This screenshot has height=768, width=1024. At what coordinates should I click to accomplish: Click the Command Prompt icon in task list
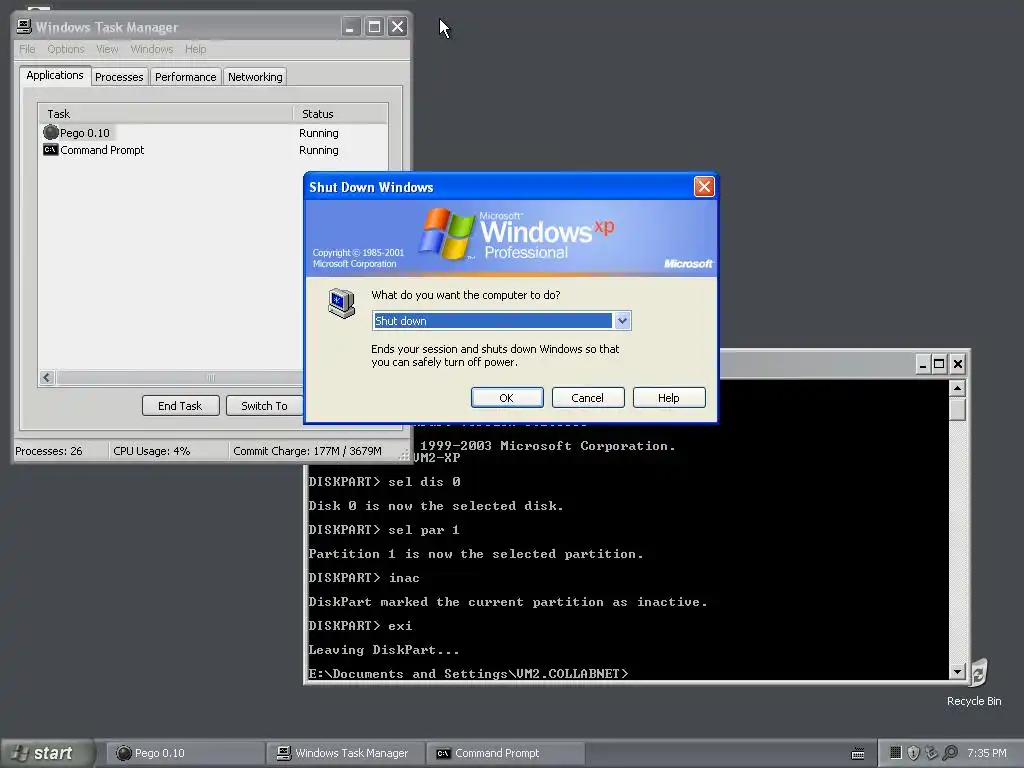pos(50,150)
